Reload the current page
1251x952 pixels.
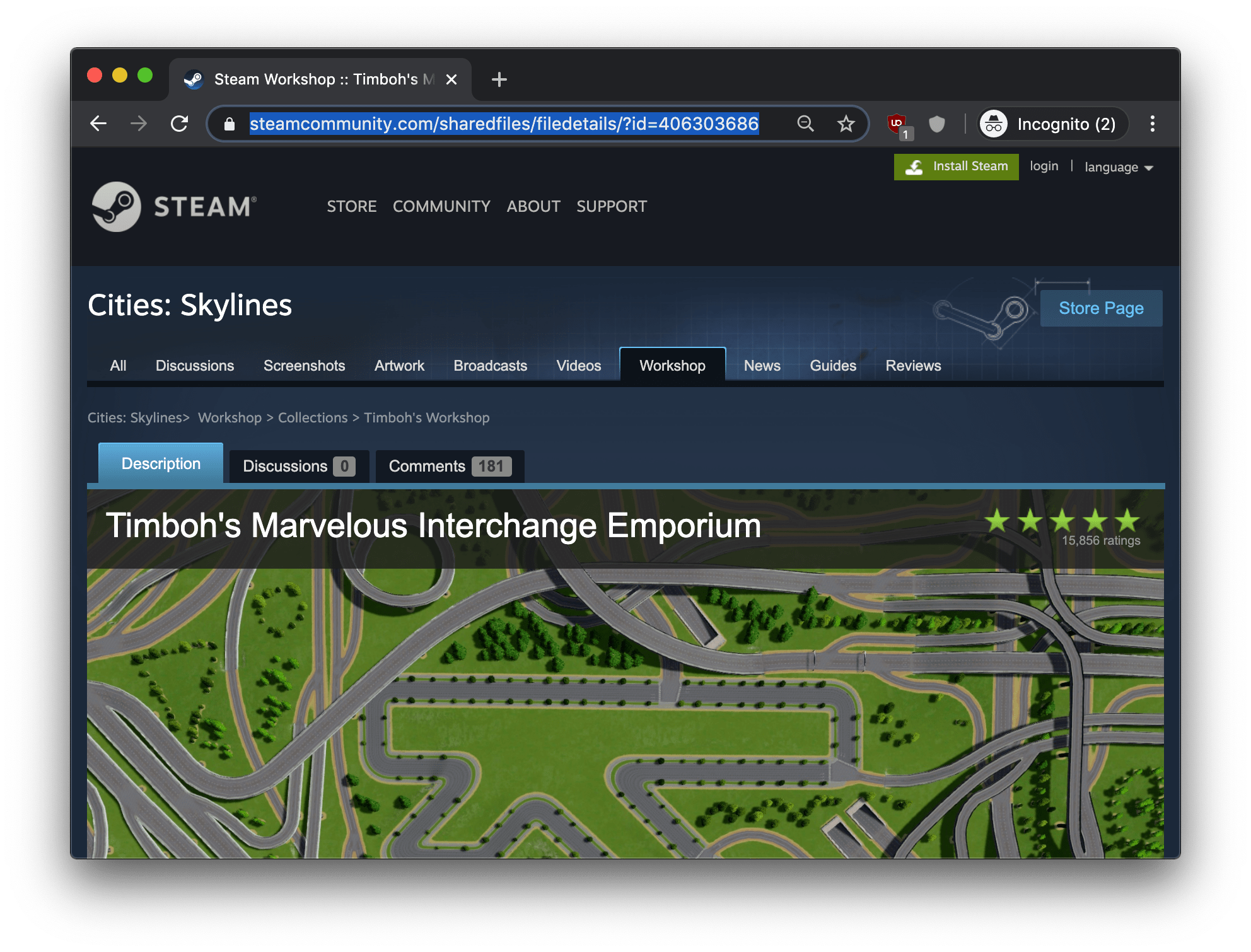pyautogui.click(x=180, y=124)
